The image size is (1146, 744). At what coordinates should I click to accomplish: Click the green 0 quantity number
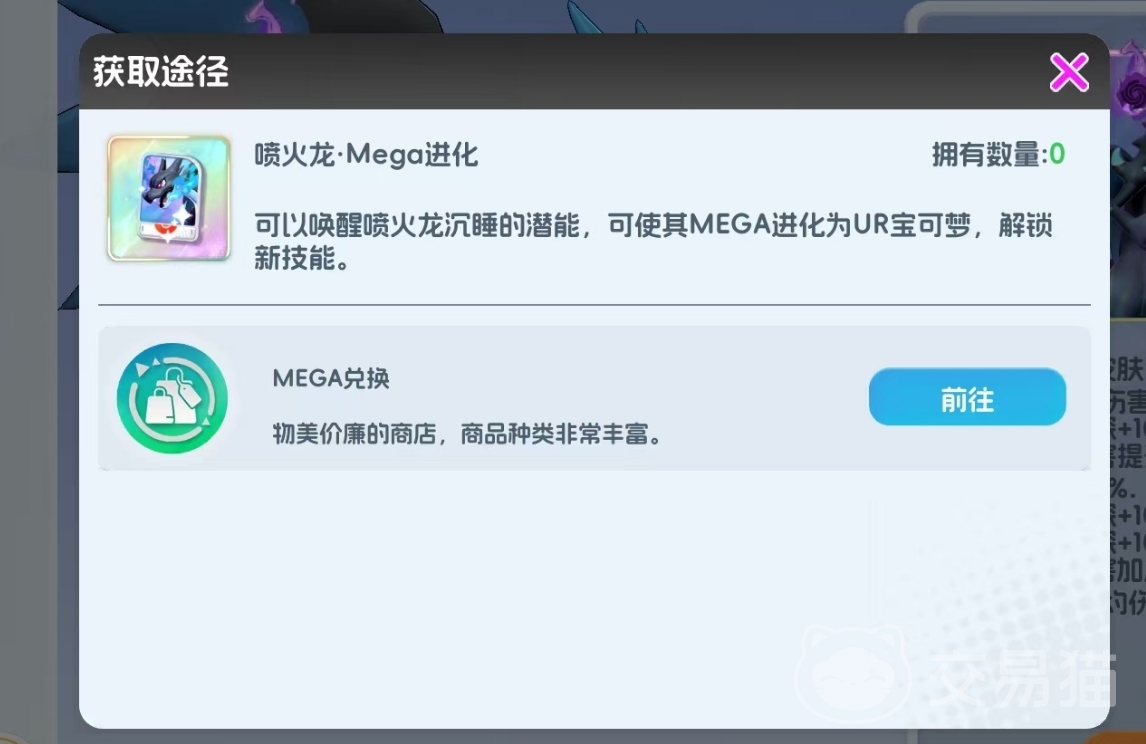1057,154
